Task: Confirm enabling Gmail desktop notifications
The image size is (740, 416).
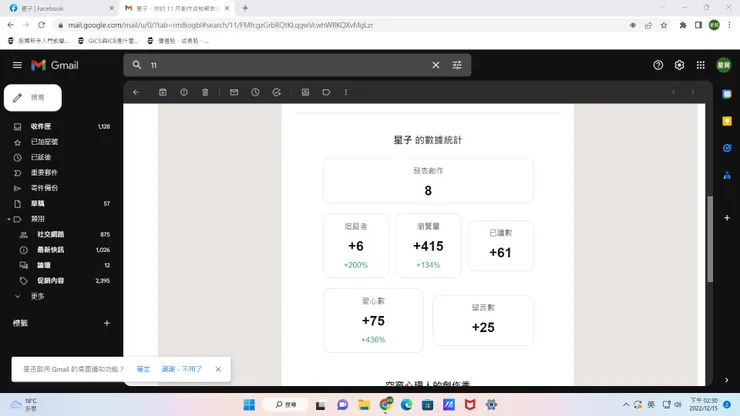Action: [143, 369]
